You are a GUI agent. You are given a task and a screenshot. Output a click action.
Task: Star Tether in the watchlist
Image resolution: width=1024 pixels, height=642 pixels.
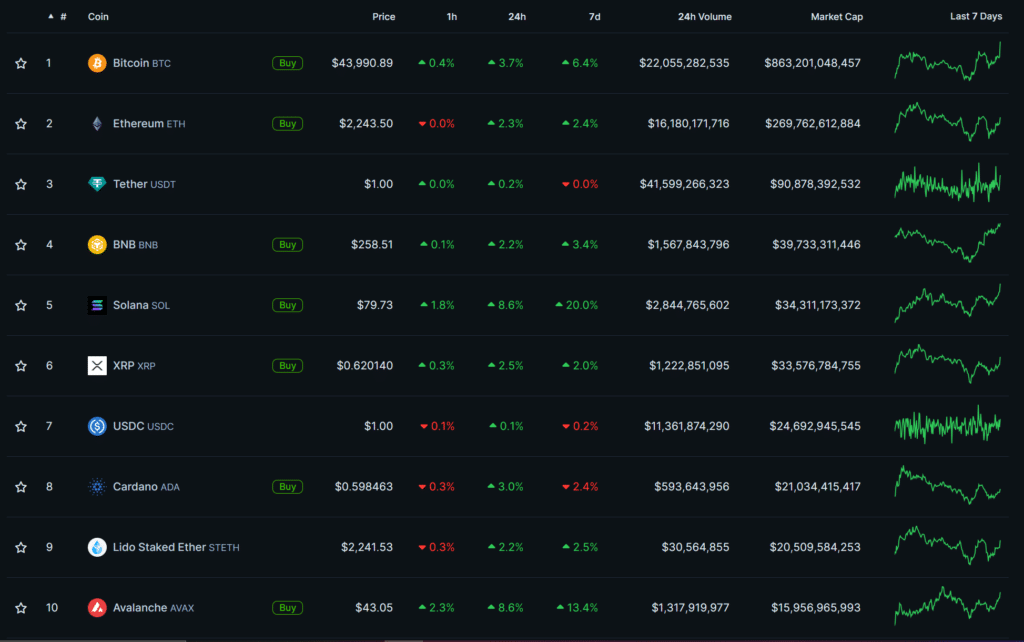click(21, 184)
